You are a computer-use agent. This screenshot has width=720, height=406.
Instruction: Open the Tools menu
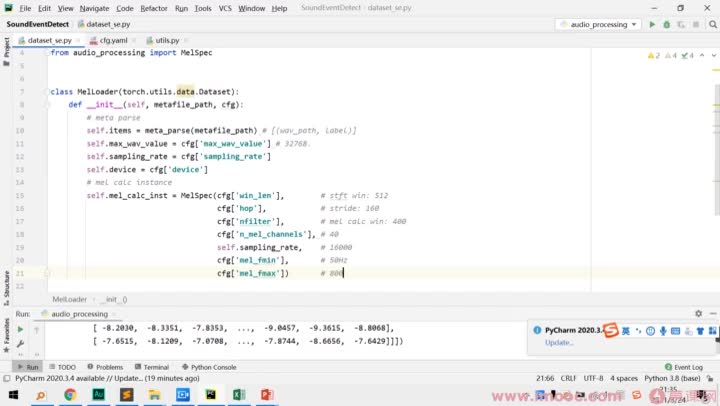pos(203,8)
